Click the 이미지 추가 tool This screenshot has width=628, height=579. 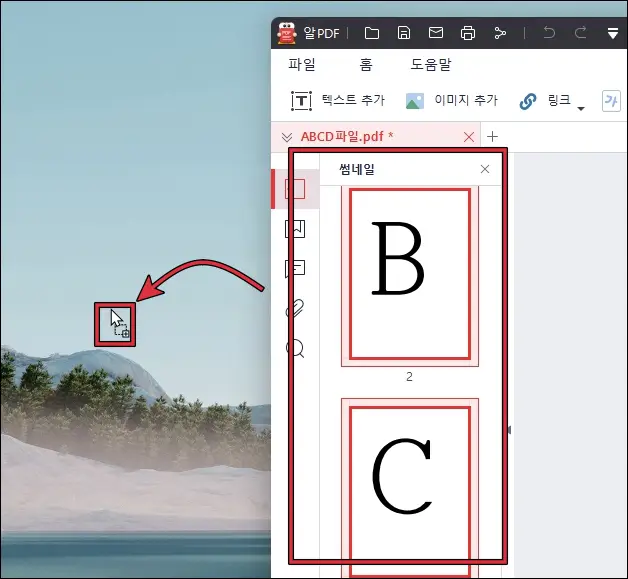point(451,100)
